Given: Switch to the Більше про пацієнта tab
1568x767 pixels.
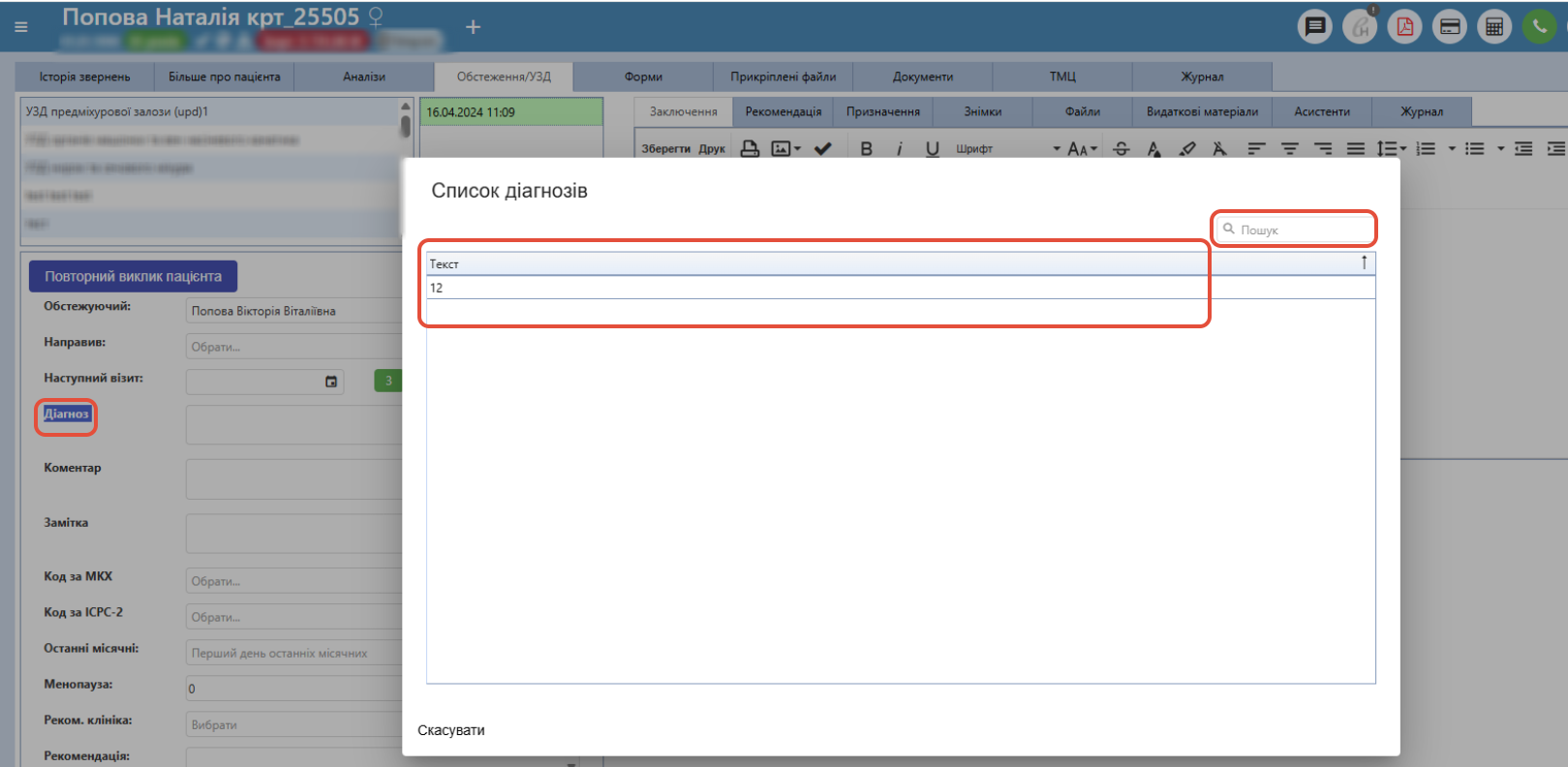Looking at the screenshot, I should (225, 77).
